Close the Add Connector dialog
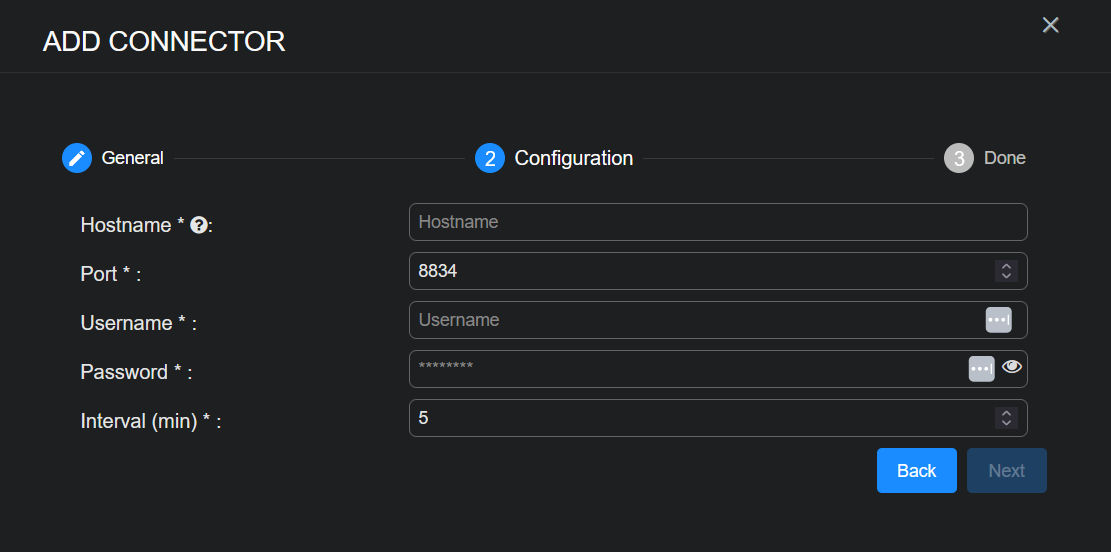1111x552 pixels. 1050,25
